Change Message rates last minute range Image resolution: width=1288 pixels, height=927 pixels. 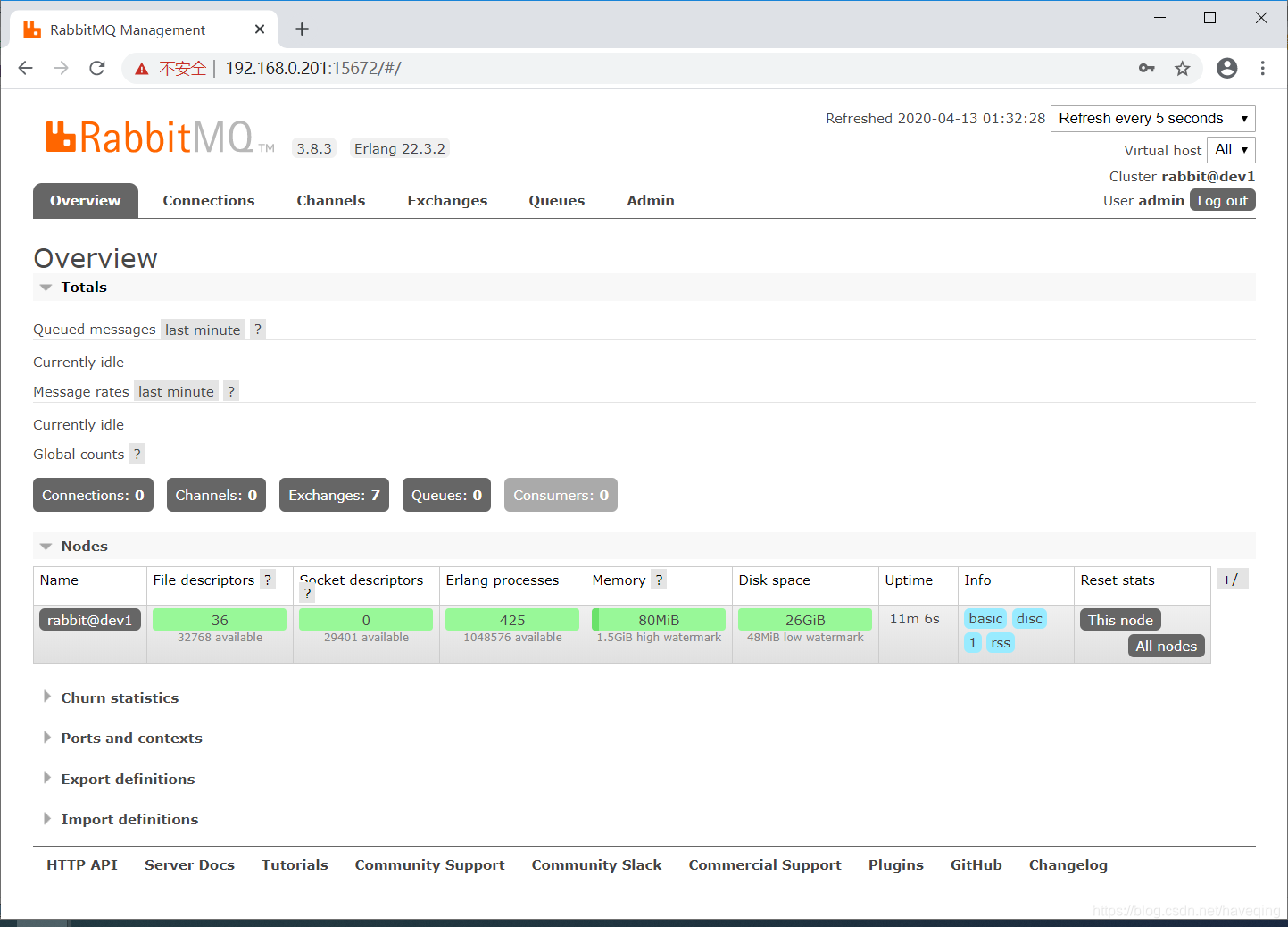176,391
